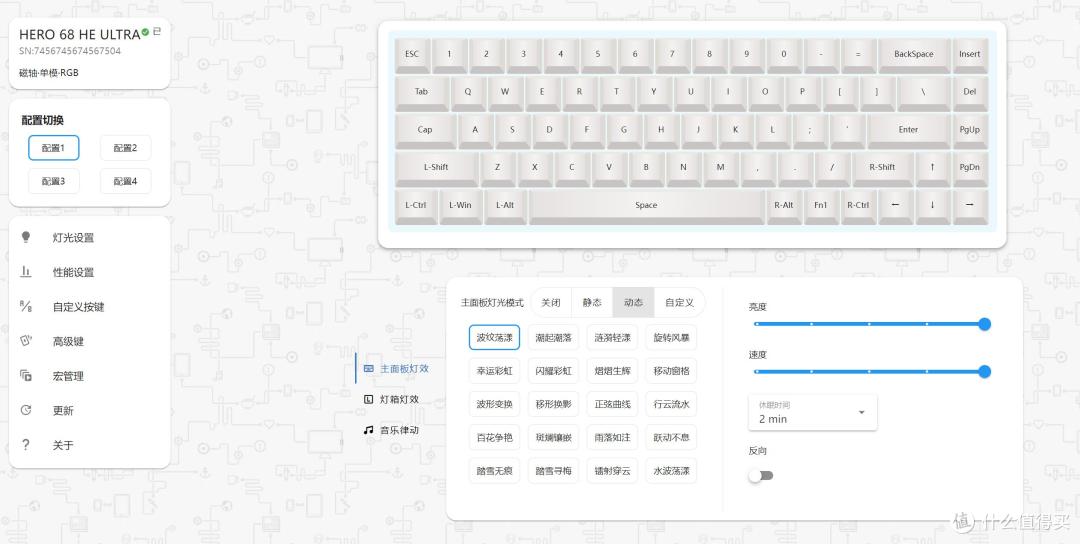Select the left arrow key
This screenshot has width=1080, height=544.
click(895, 207)
